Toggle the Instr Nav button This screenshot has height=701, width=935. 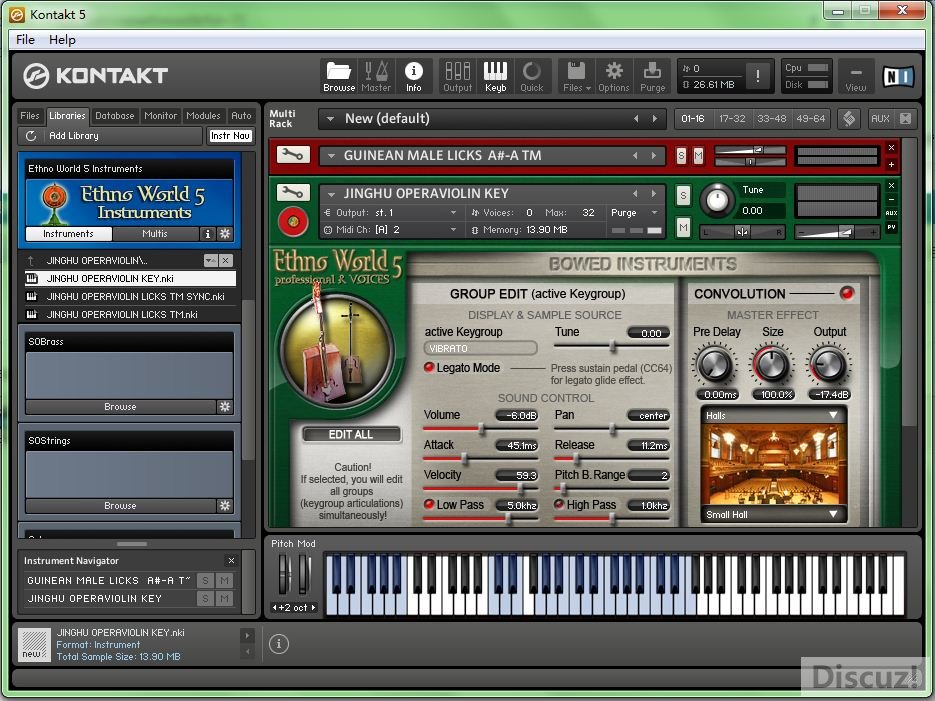point(230,136)
